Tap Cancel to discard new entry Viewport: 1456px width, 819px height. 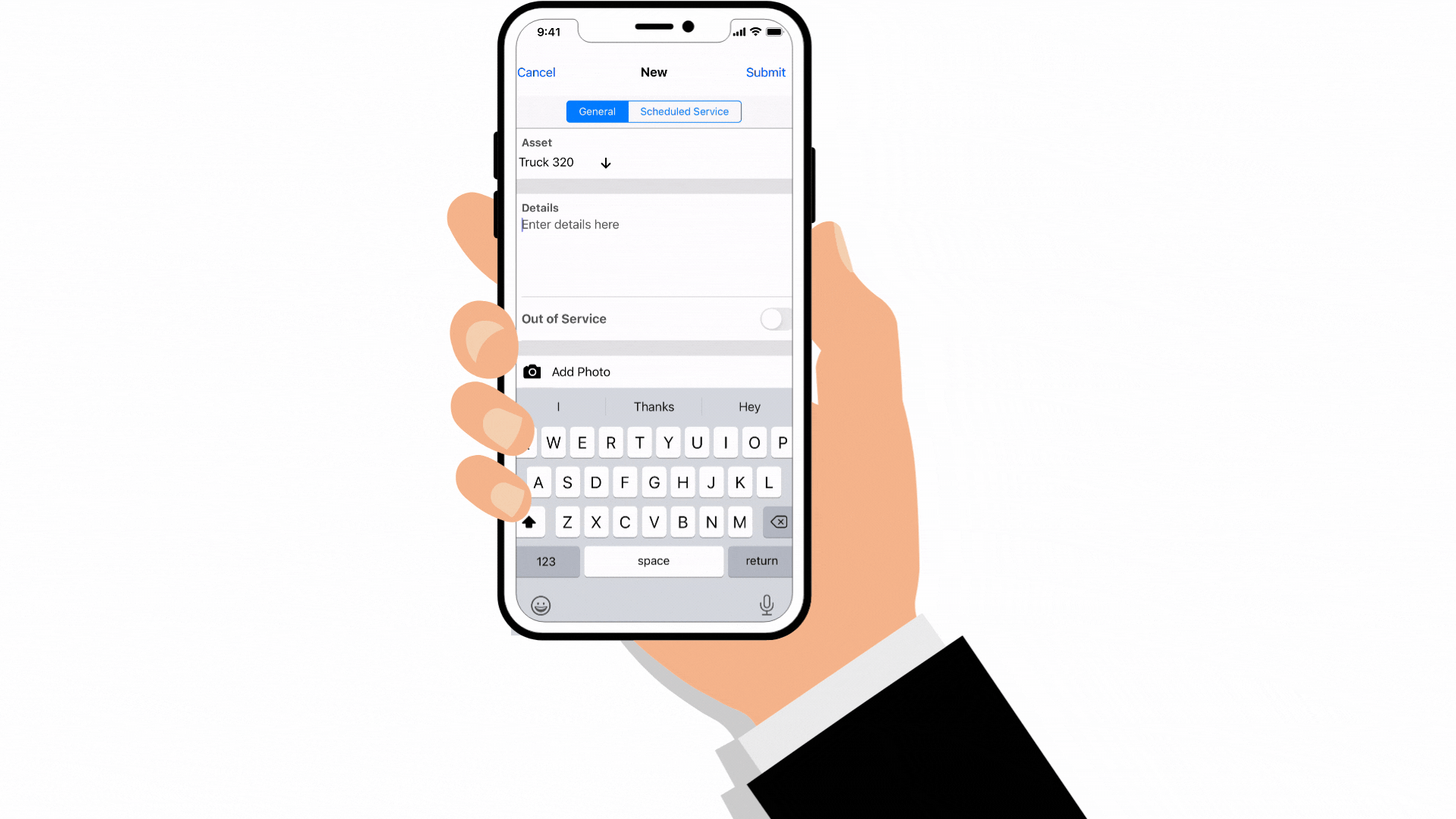pos(536,72)
